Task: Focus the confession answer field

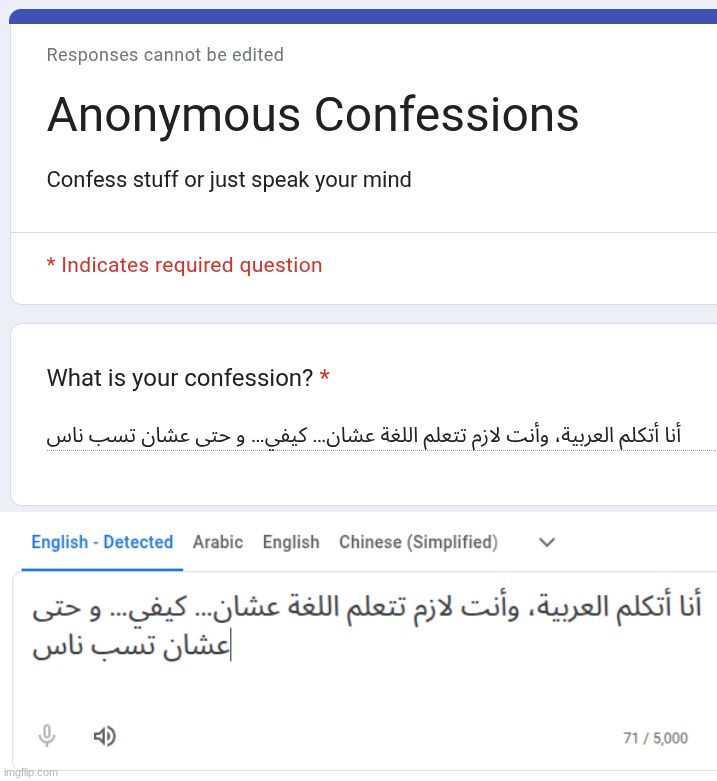Action: point(366,436)
